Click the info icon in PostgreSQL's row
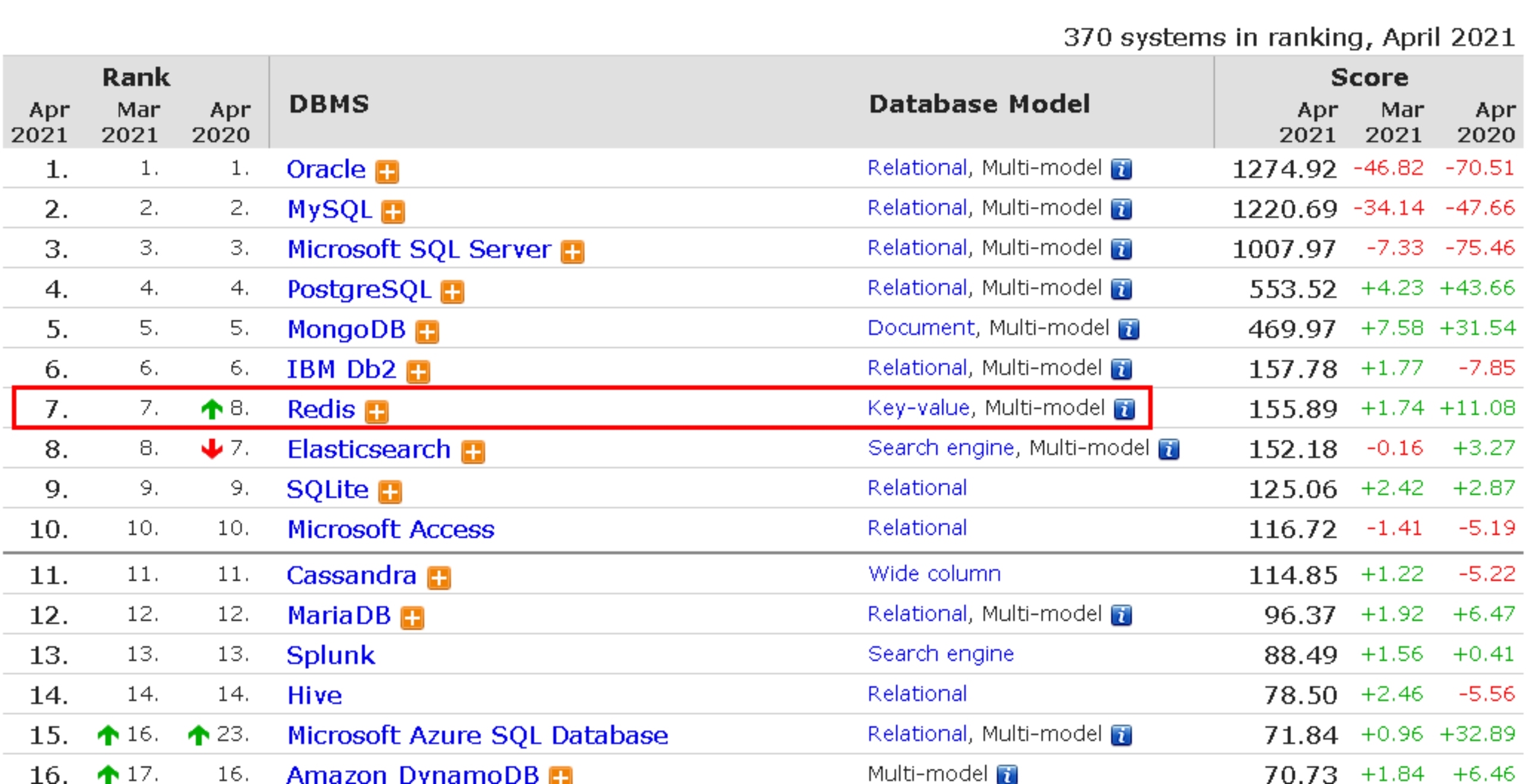Image resolution: width=1528 pixels, height=784 pixels. pyautogui.click(x=1122, y=289)
